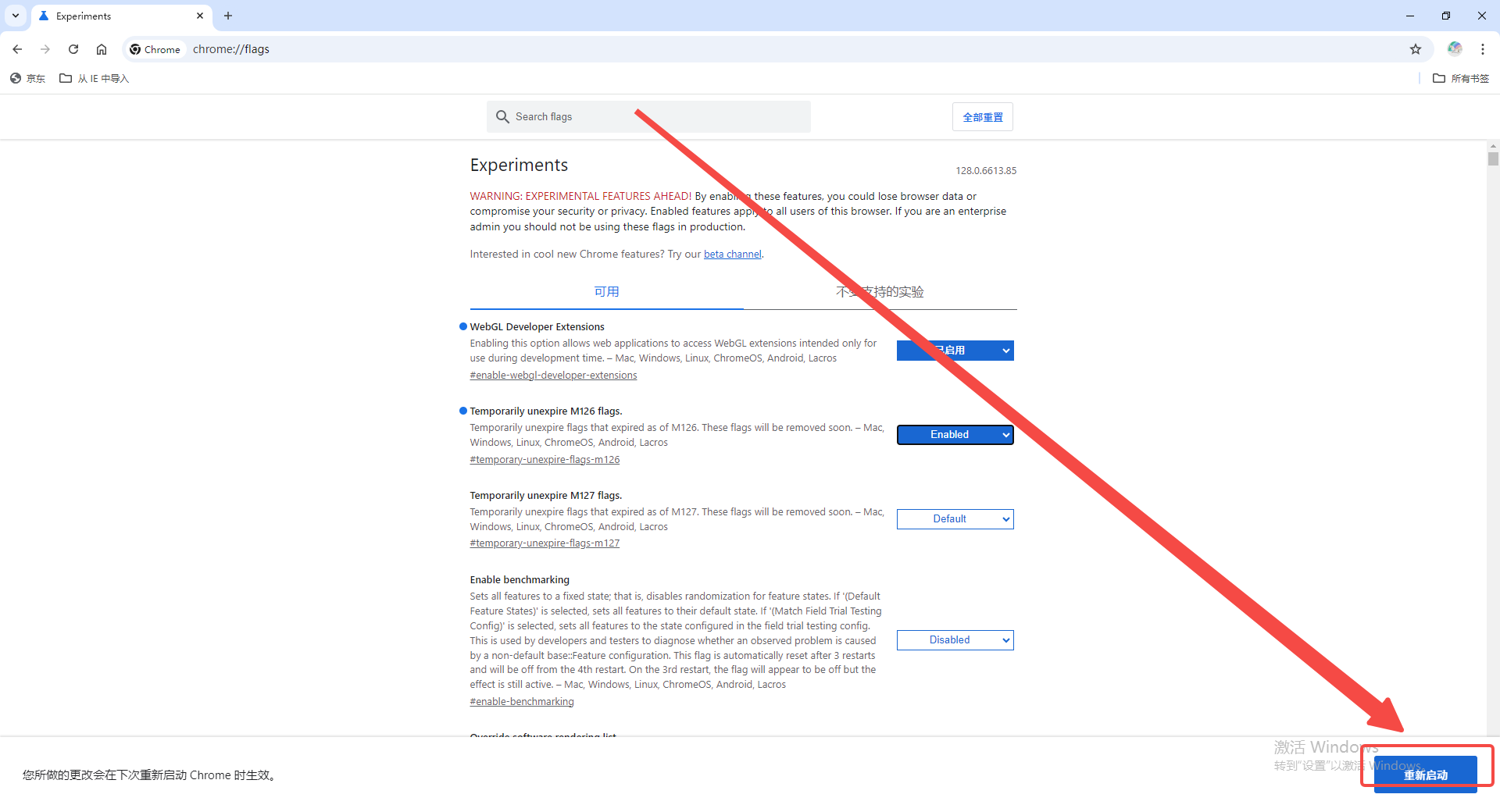Open the home page icon

(x=102, y=49)
